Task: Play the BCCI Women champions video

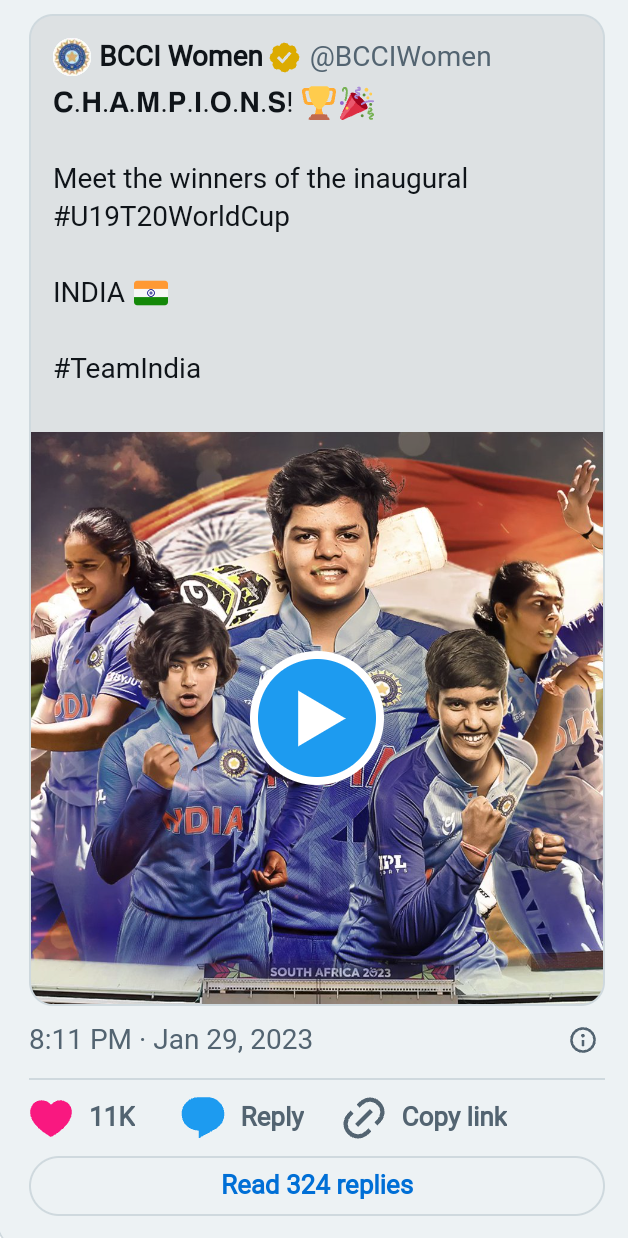Action: tap(317, 718)
